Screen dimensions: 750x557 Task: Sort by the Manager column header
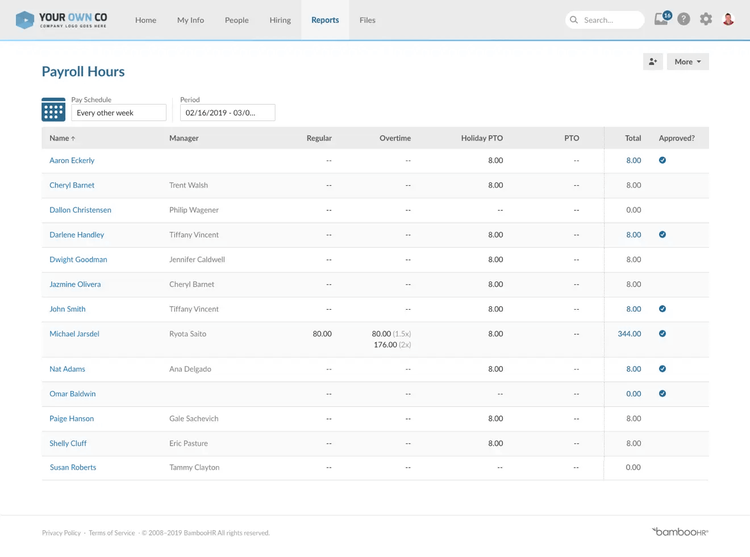[x=184, y=138]
